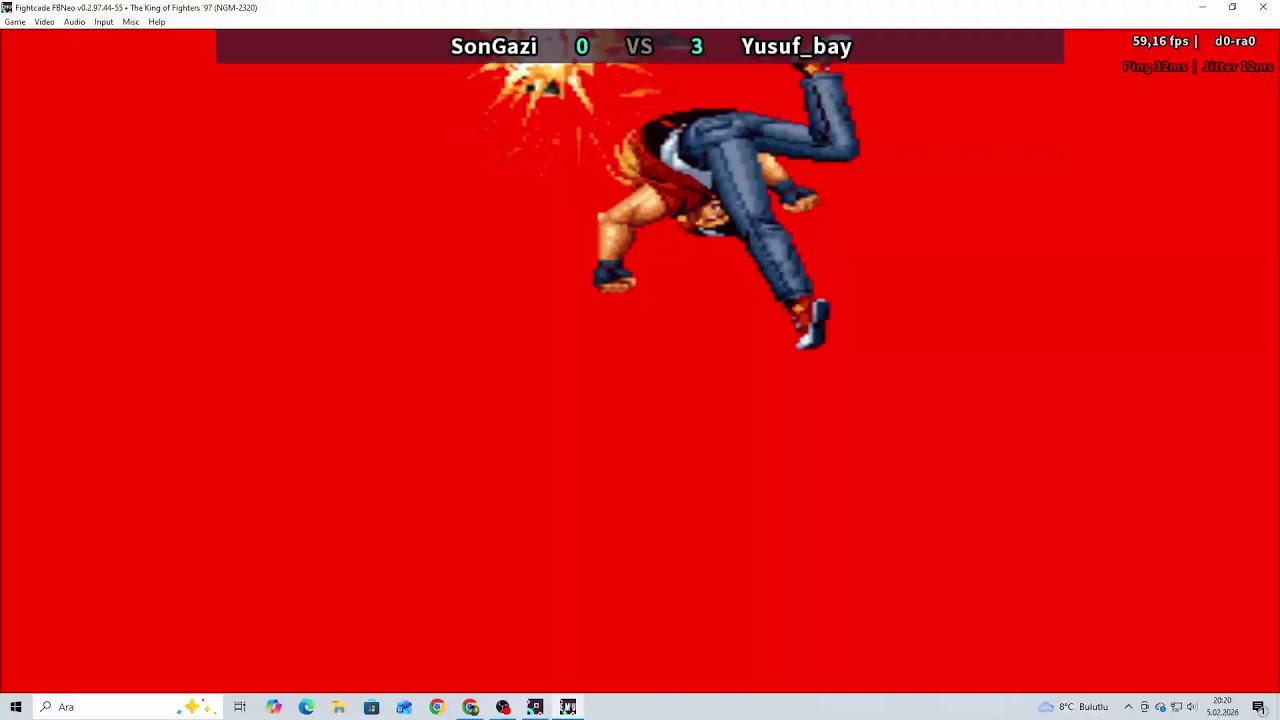Open Microsoft Edge from the taskbar
Image resolution: width=1280 pixels, height=720 pixels.
pyautogui.click(x=306, y=707)
